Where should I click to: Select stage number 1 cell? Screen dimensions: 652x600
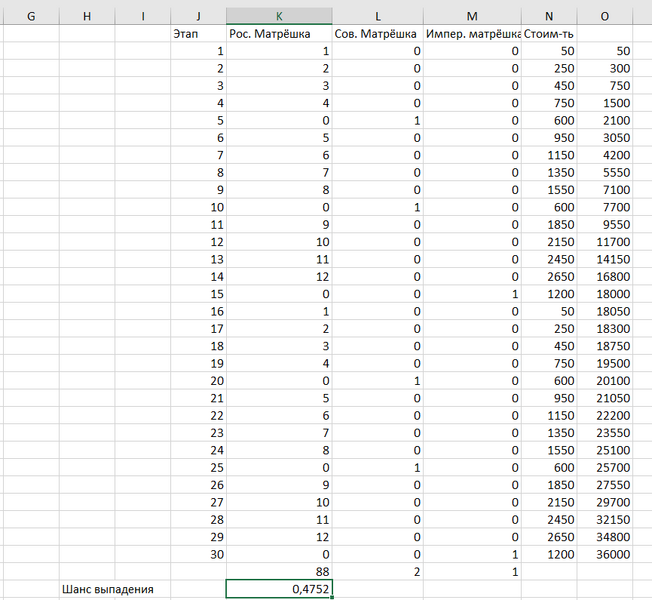(198, 51)
